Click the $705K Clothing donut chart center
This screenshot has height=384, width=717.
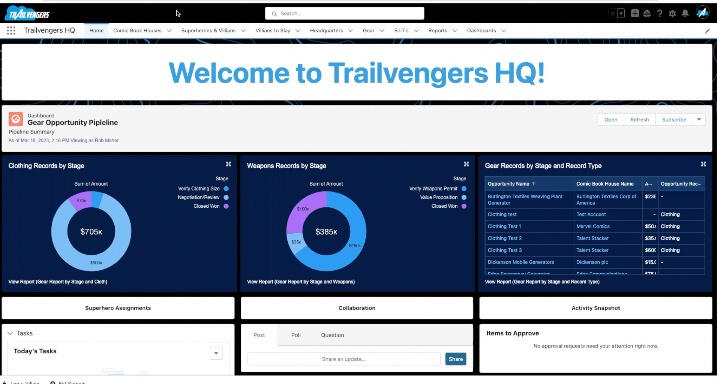click(x=91, y=232)
